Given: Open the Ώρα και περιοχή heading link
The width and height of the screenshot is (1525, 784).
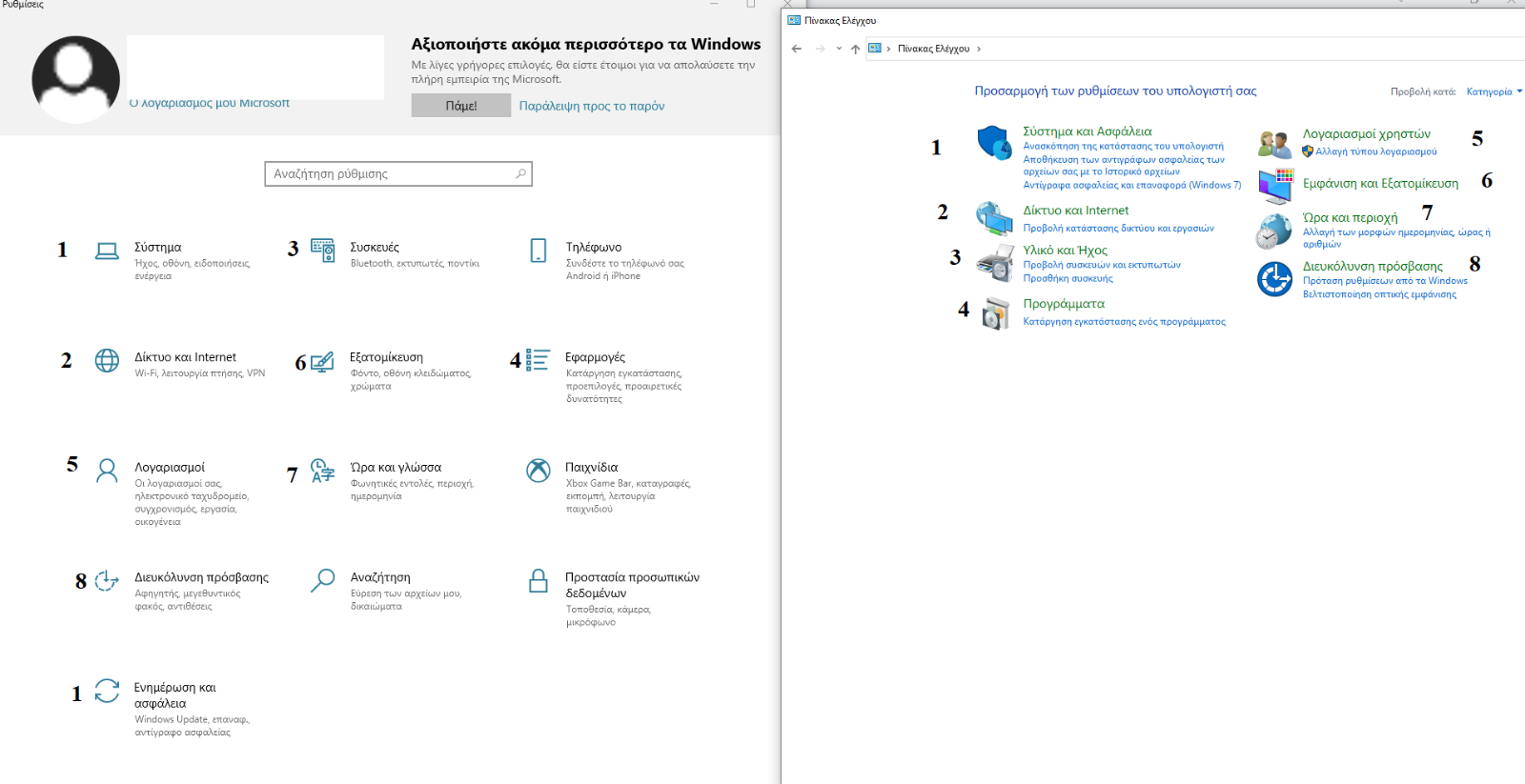Looking at the screenshot, I should [x=1350, y=218].
